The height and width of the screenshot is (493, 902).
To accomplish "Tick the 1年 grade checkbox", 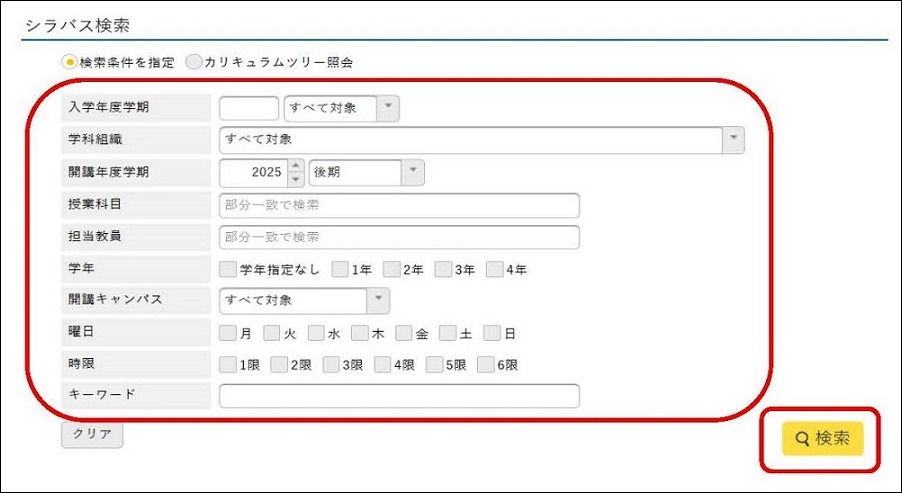I will [x=340, y=269].
